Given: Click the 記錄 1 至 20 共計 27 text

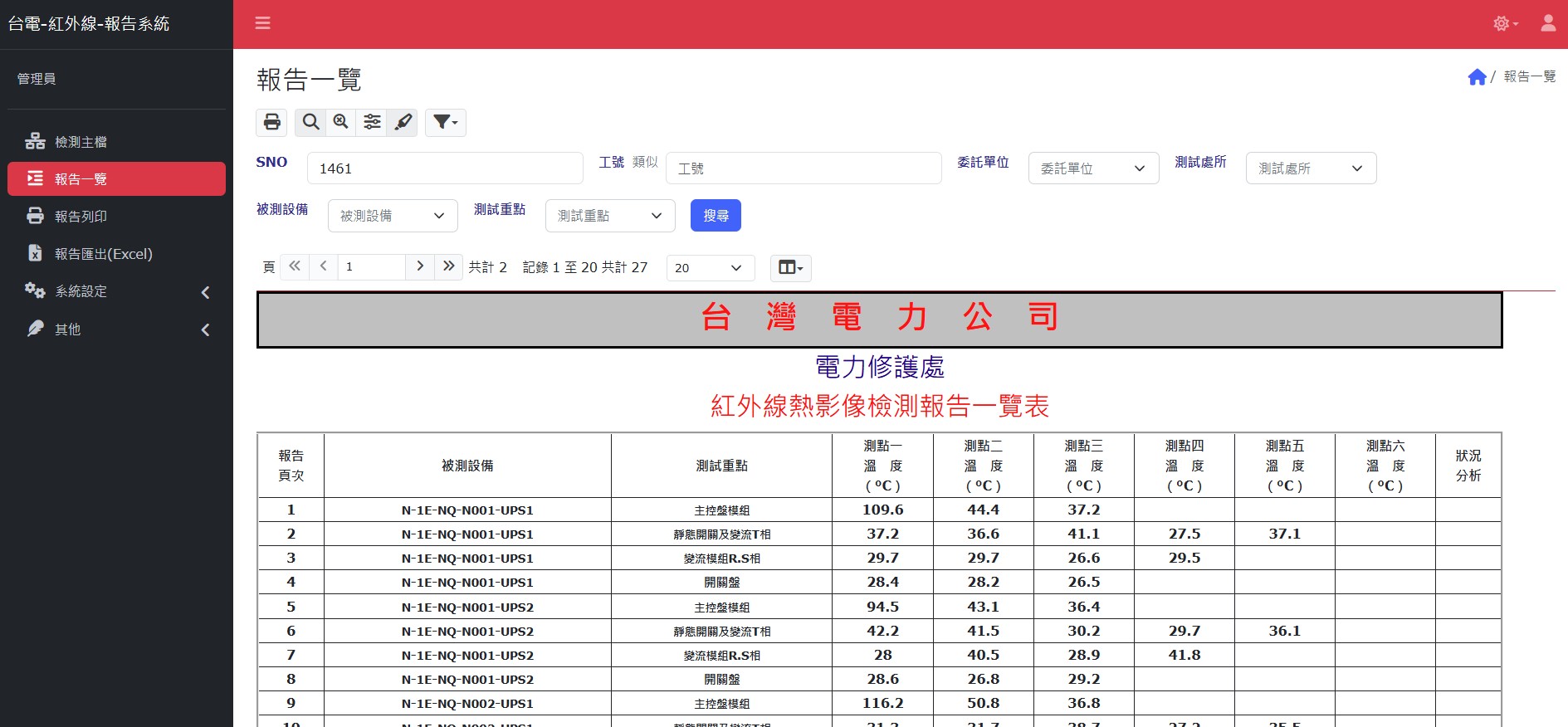Looking at the screenshot, I should coord(585,267).
